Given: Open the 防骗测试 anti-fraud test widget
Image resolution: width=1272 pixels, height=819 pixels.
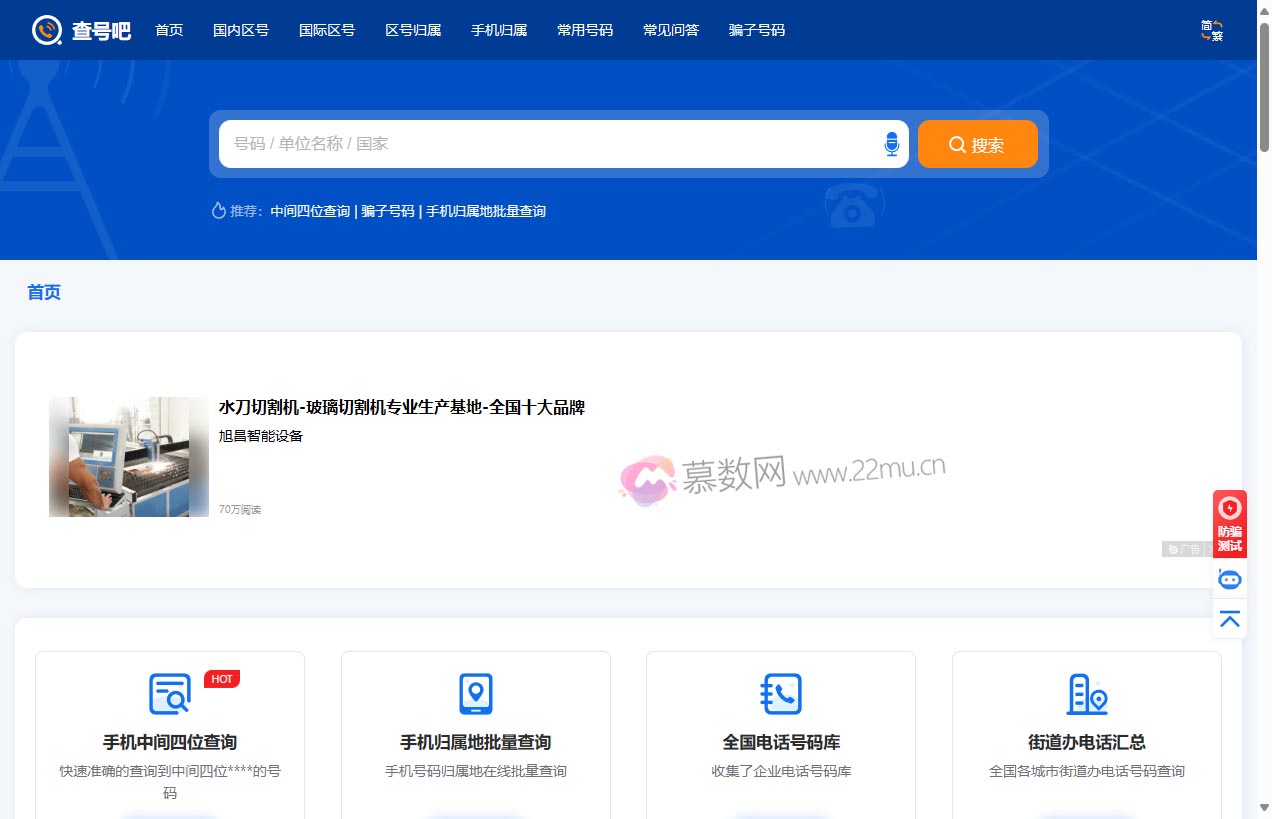Looking at the screenshot, I should 1229,523.
